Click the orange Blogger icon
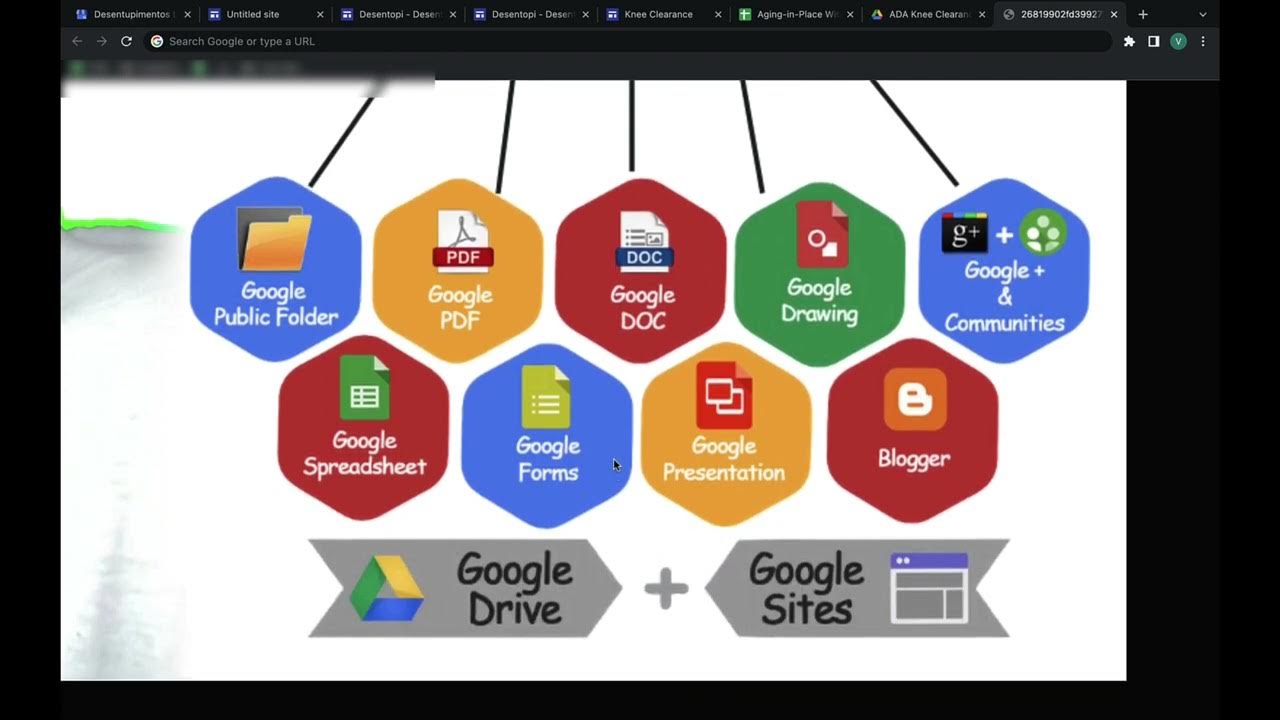 (915, 399)
